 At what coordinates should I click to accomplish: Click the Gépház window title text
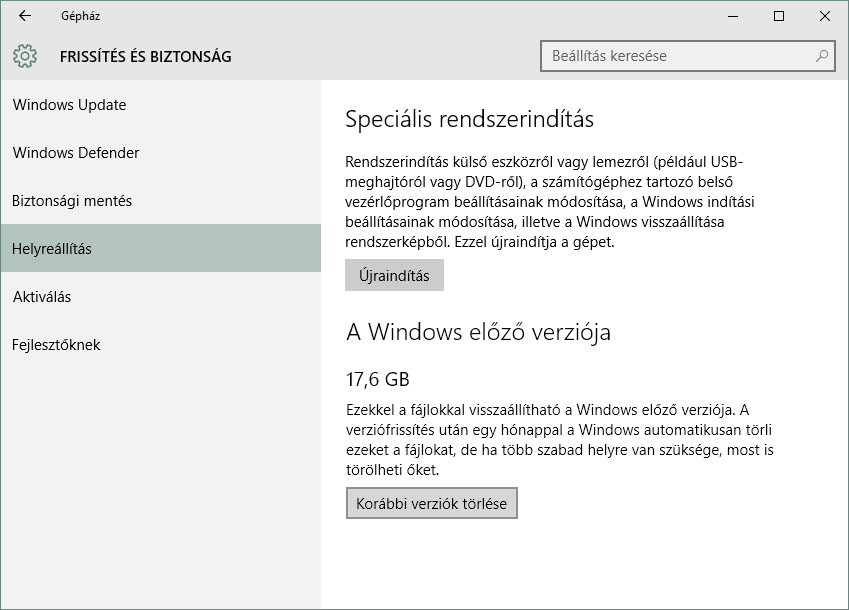coord(80,16)
